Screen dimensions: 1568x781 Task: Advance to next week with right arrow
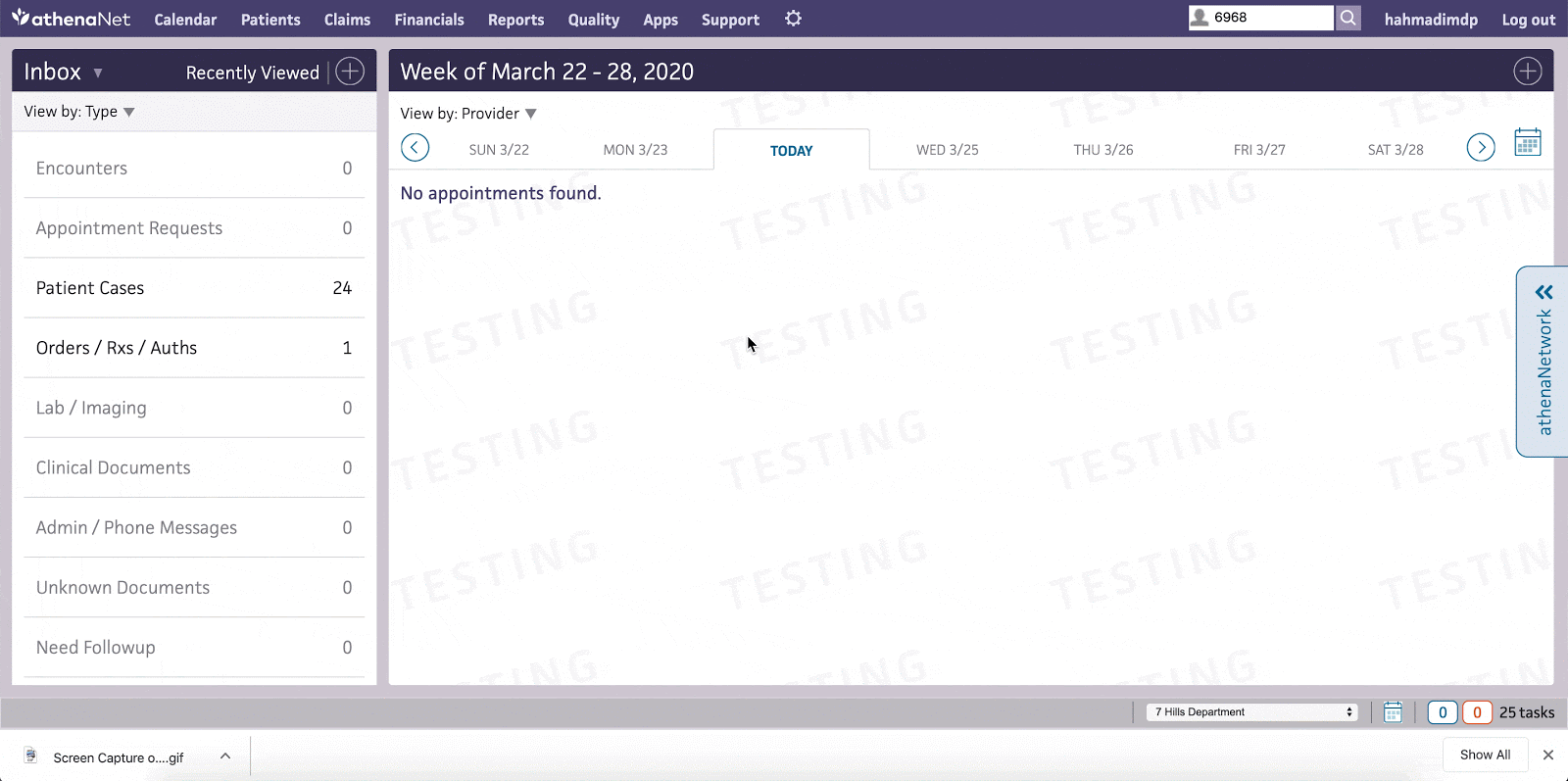pos(1480,148)
